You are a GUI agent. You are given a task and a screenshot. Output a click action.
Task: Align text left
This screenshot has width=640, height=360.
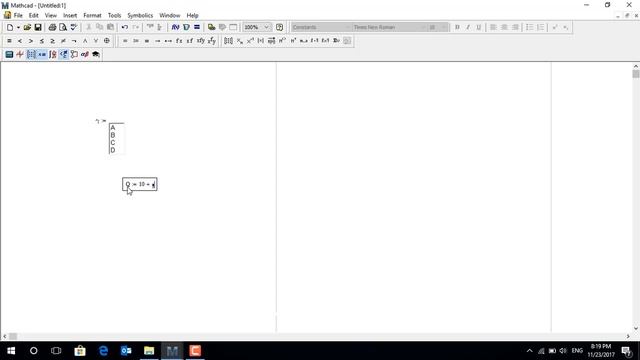[x=493, y=27]
